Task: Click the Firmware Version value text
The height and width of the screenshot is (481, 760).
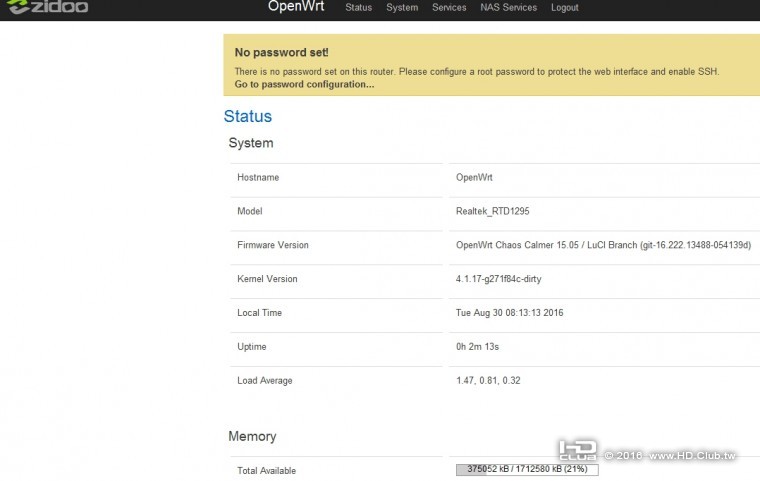Action: (603, 246)
